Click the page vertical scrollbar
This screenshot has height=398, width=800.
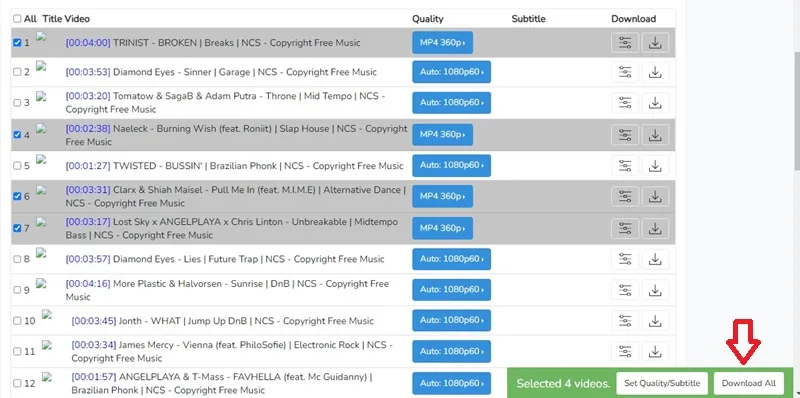pyautogui.click(x=797, y=110)
